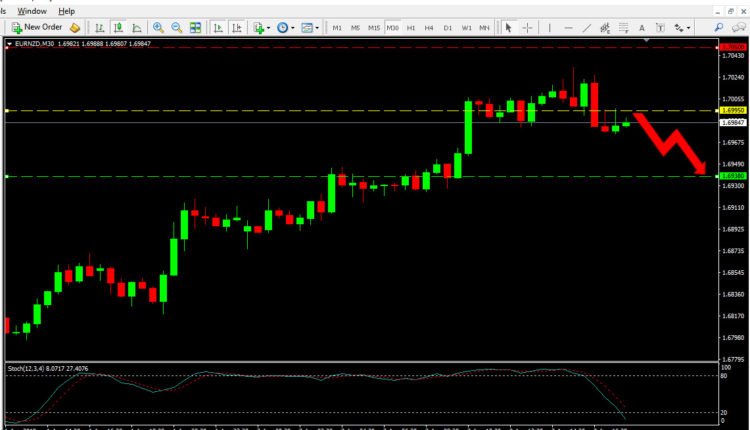Open the MetaEditor gold book icon

click(75, 28)
